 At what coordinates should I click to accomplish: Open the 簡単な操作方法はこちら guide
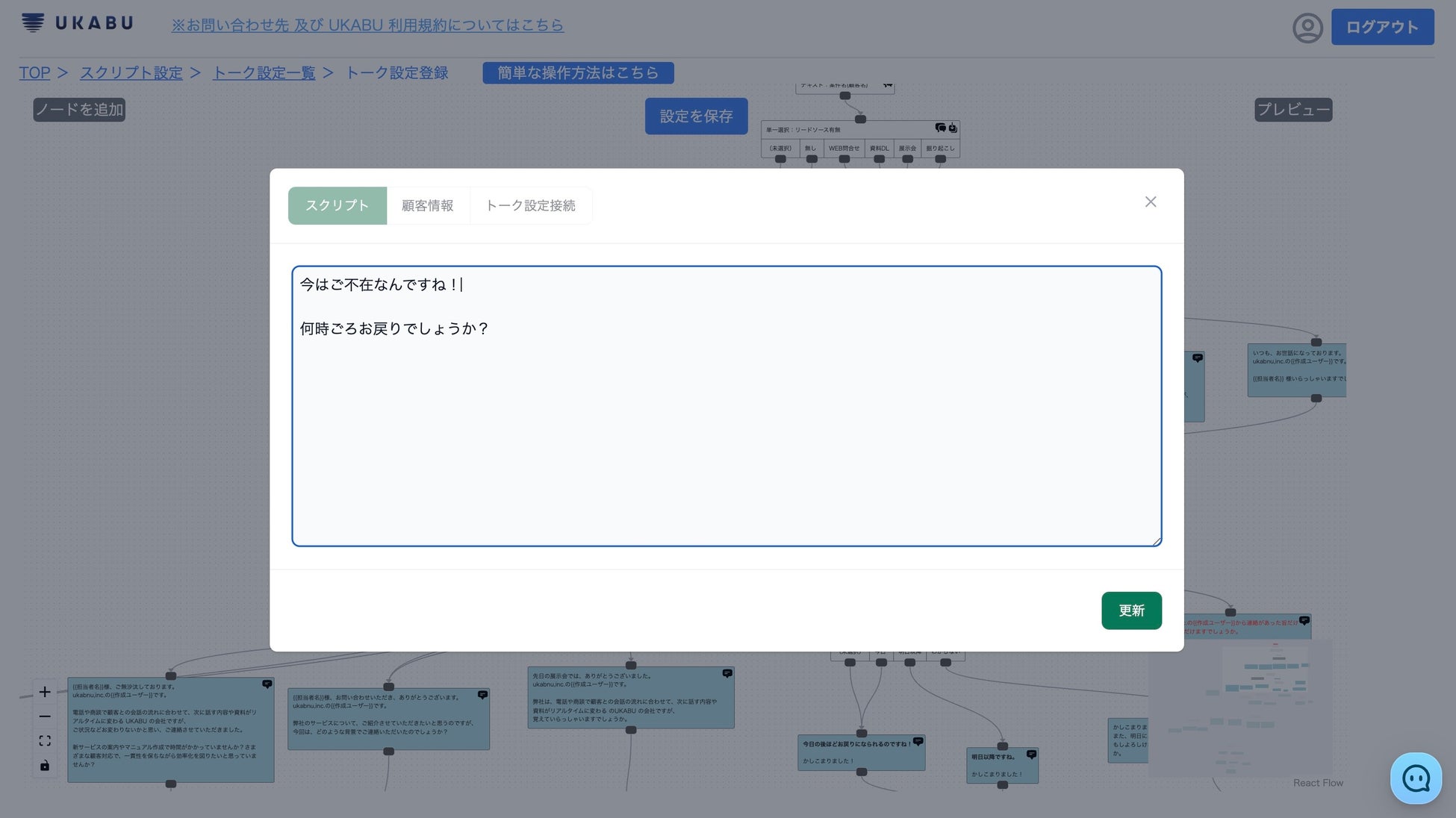point(578,72)
